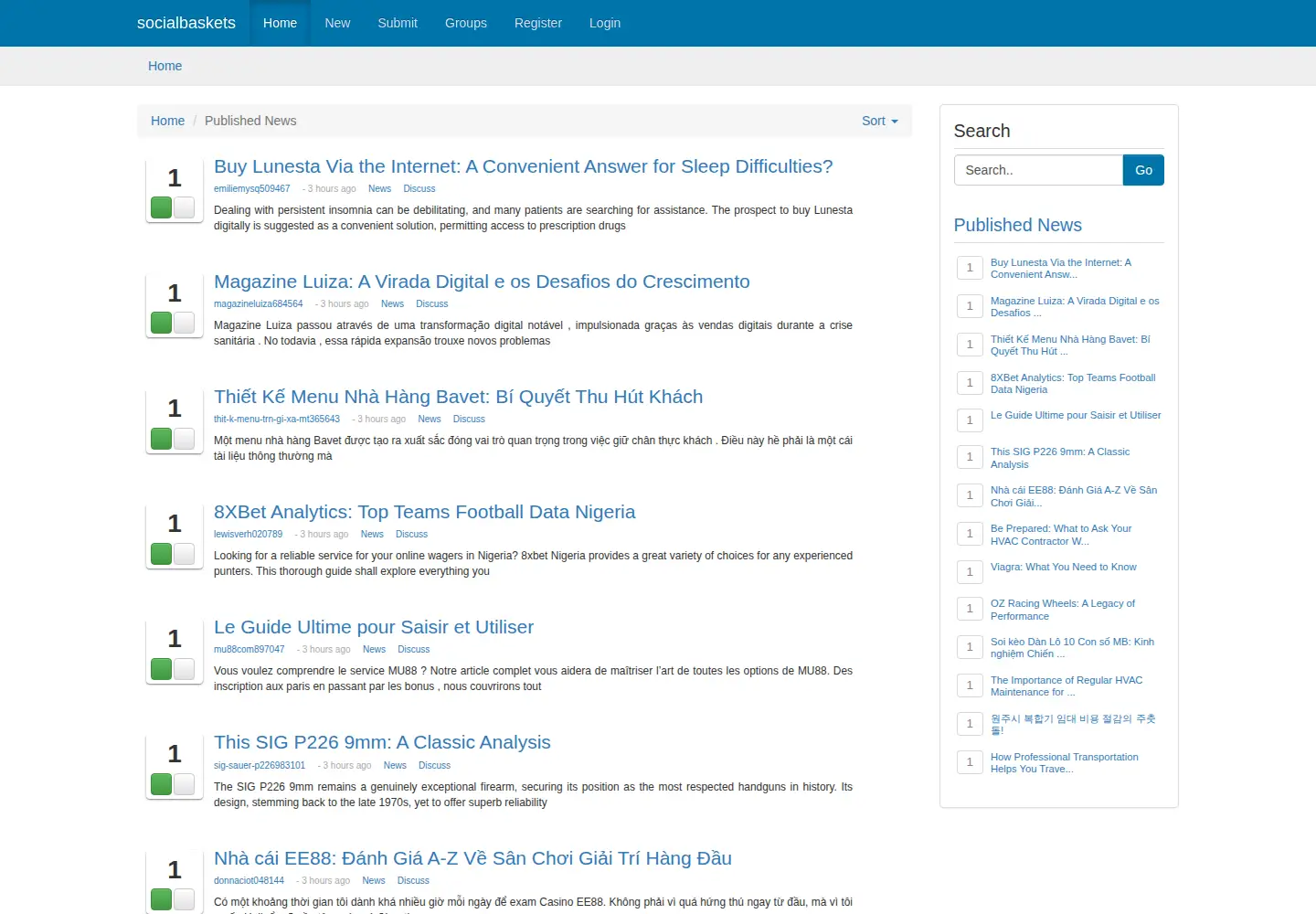Open the Buy Lunesta Via the Internet headline
The image size is (1316, 914).
tap(524, 166)
